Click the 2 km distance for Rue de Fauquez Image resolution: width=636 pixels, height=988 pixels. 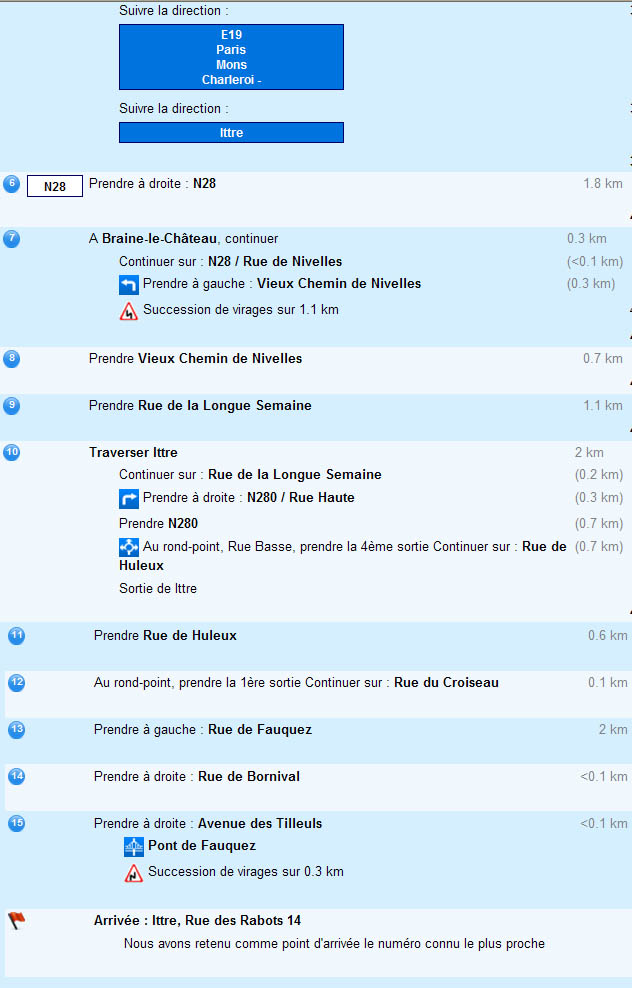613,730
